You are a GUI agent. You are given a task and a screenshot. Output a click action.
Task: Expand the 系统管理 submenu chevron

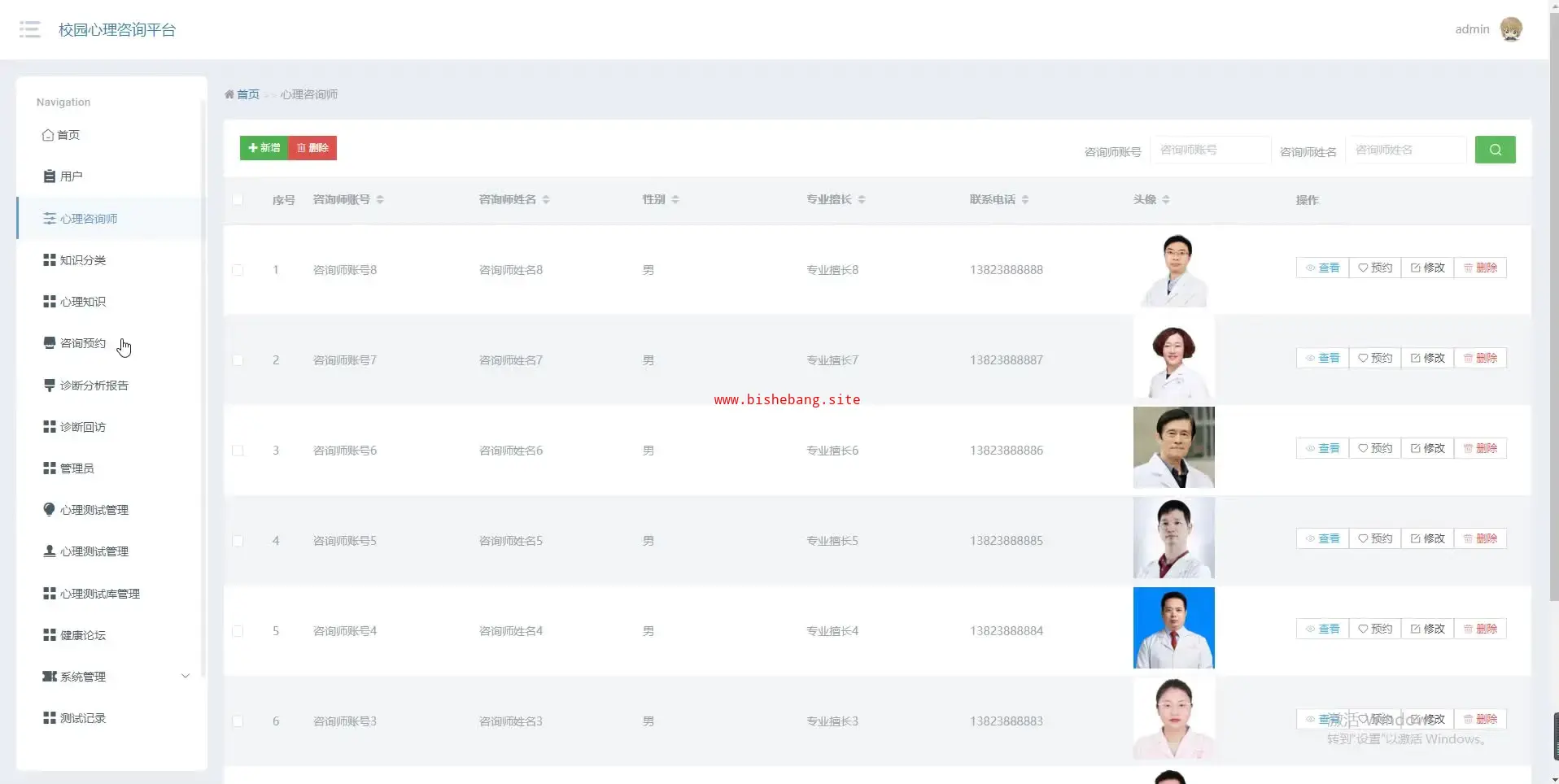[185, 677]
